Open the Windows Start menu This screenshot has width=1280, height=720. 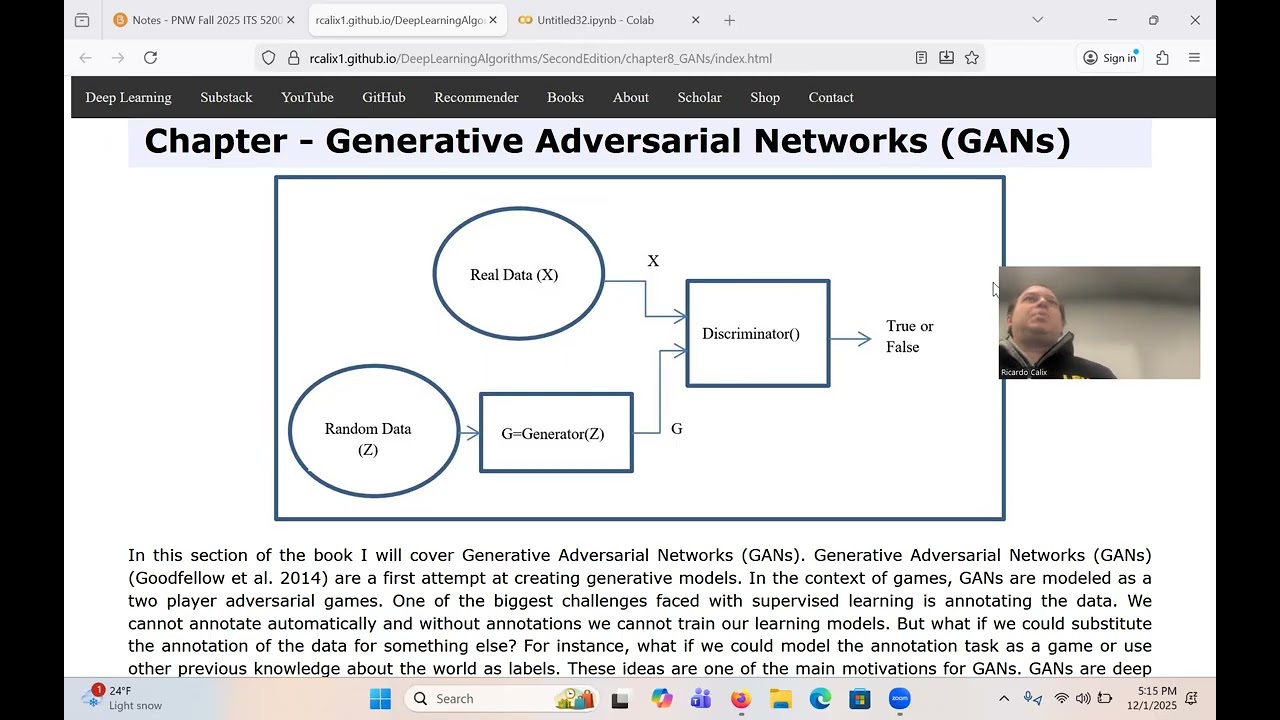(x=380, y=699)
